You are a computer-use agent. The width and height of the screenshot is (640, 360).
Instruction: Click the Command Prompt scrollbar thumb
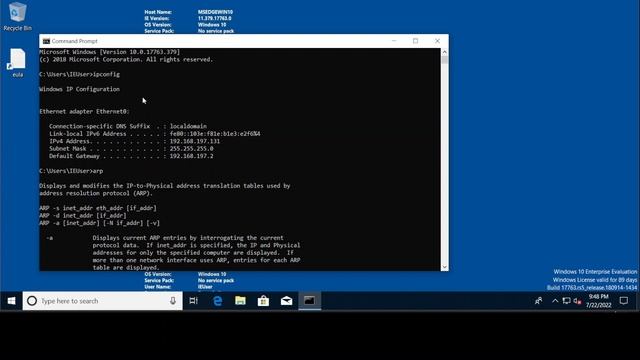click(x=444, y=60)
